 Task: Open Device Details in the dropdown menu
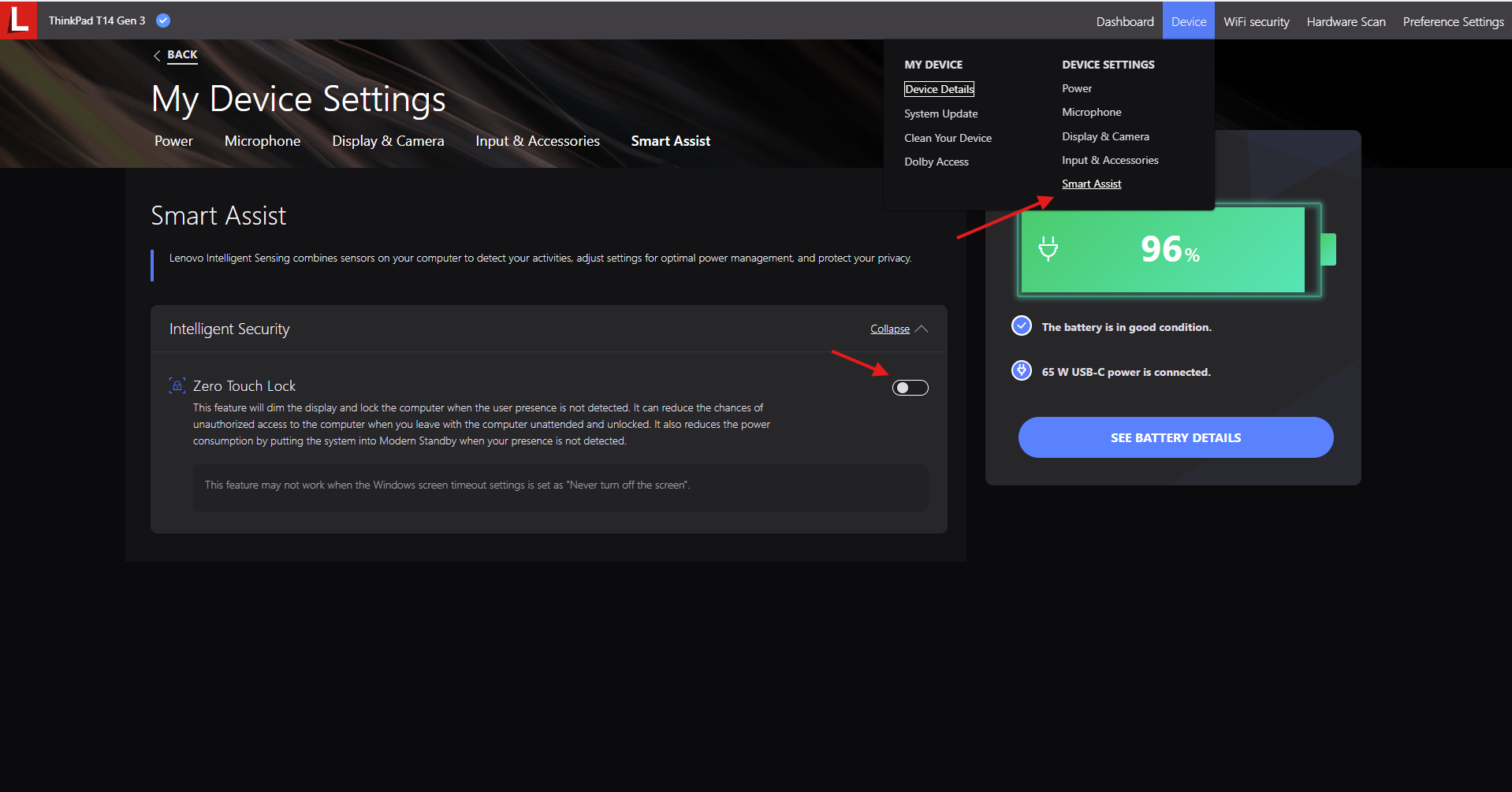(939, 89)
